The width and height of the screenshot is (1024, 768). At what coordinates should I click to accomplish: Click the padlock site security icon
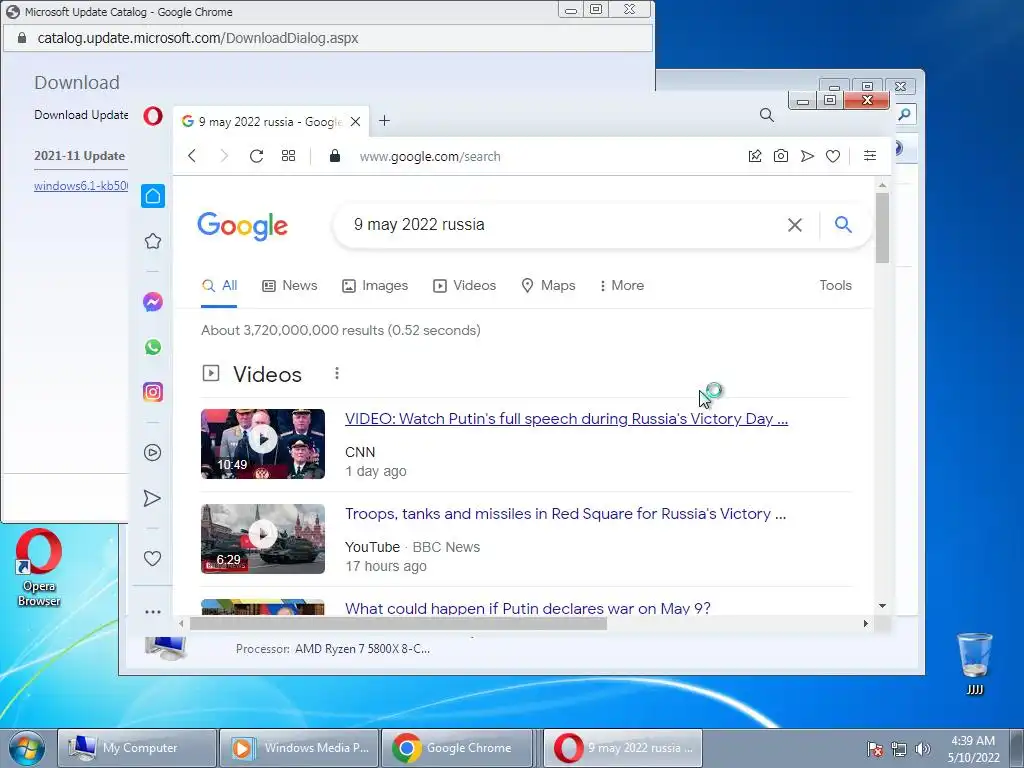tap(335, 155)
